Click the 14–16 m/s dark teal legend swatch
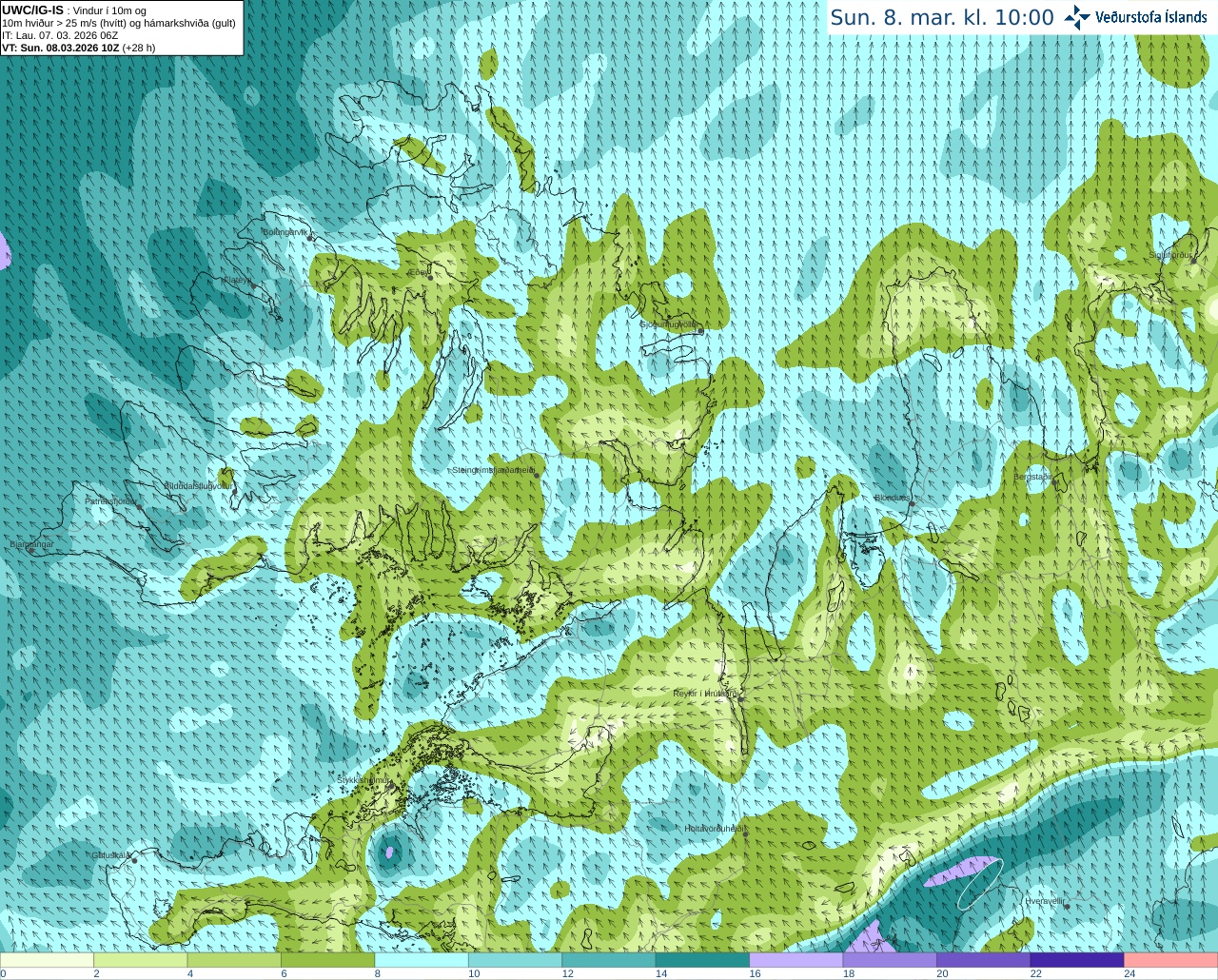This screenshot has width=1218, height=980. pos(702,960)
